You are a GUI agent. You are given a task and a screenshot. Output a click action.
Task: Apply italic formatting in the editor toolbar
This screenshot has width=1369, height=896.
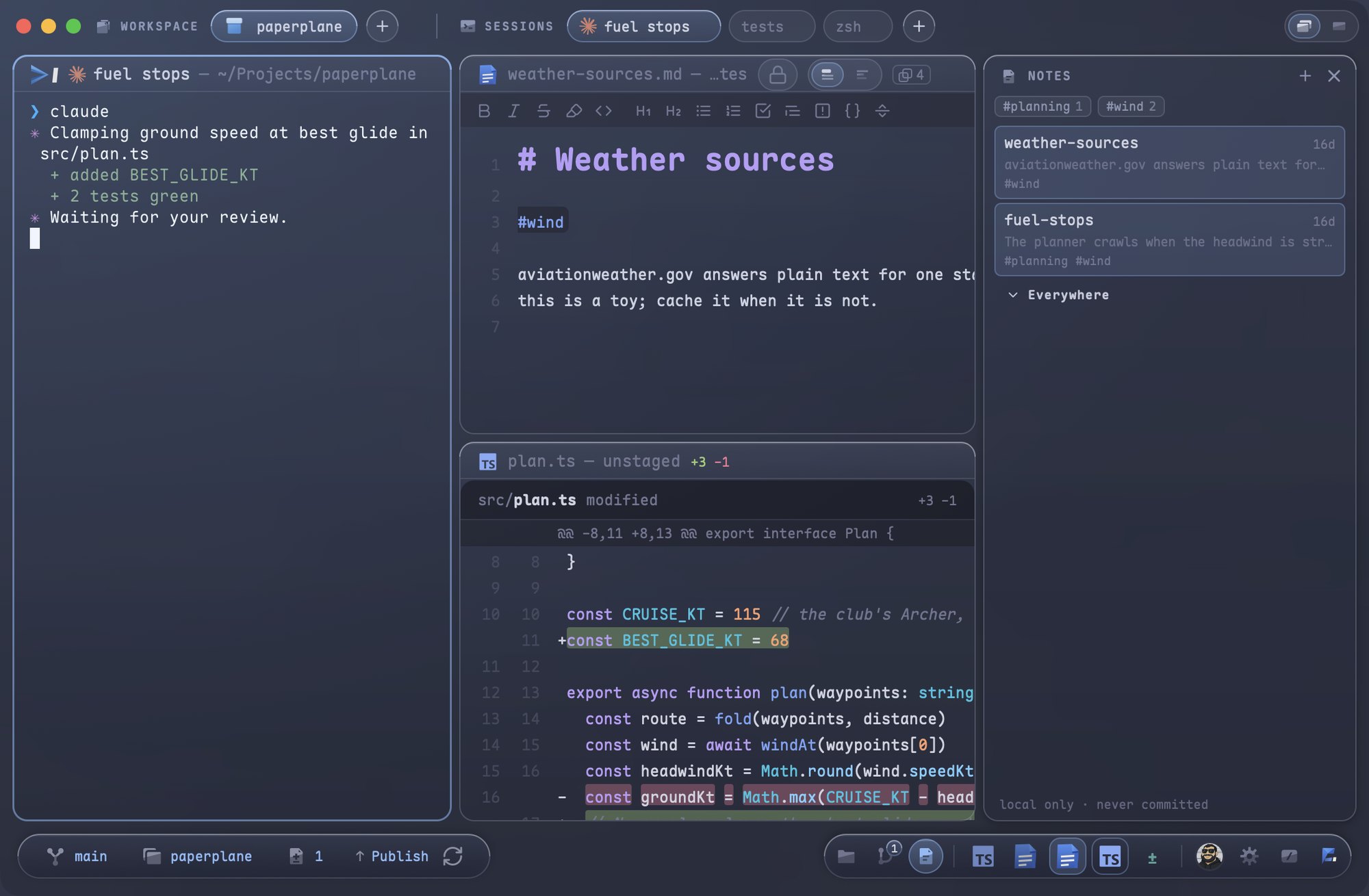(513, 111)
